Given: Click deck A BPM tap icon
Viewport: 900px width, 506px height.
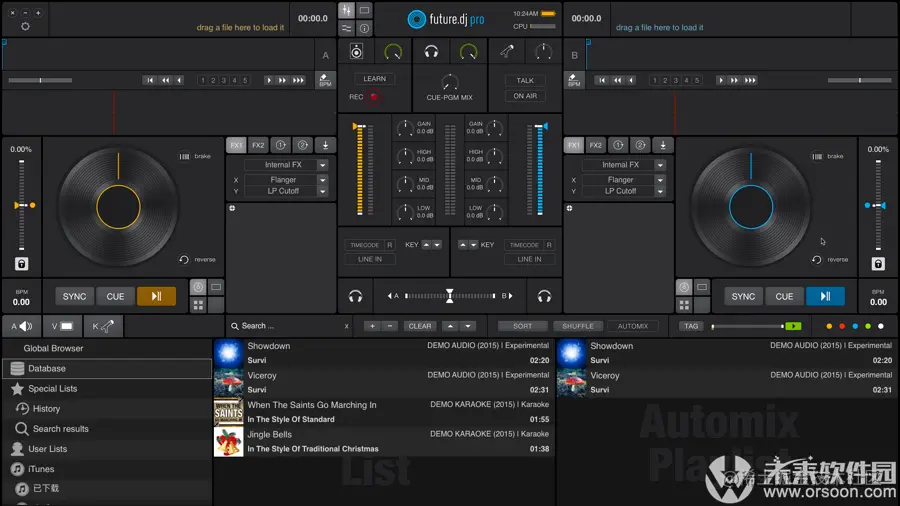Looking at the screenshot, I should click(325, 80).
